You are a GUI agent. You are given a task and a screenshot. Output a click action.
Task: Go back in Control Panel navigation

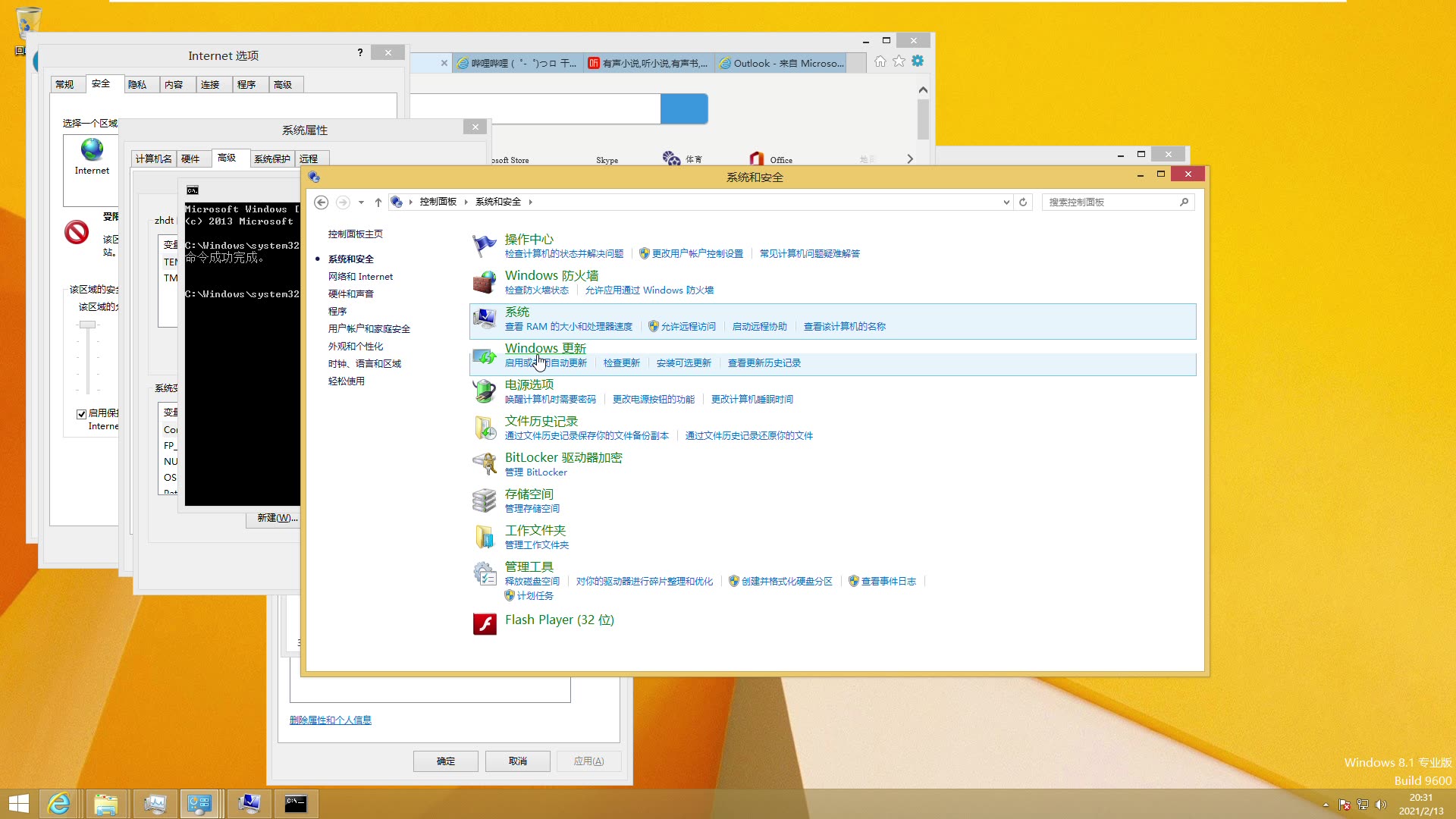pyautogui.click(x=322, y=202)
